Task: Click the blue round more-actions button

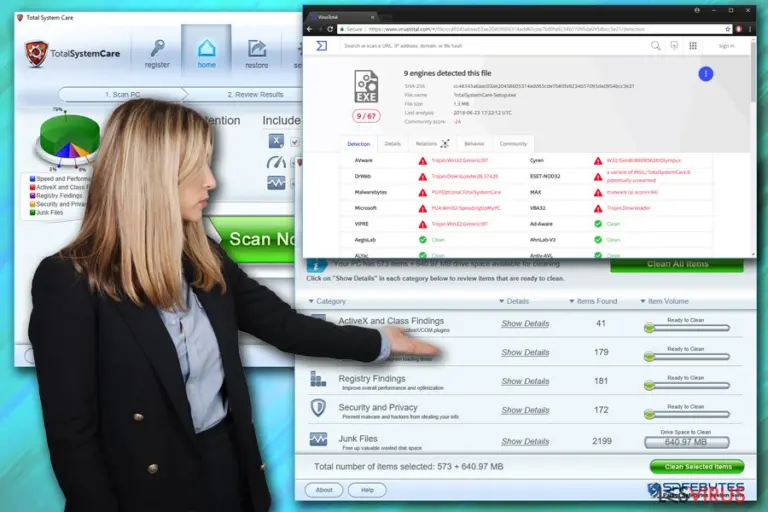Action: coord(706,74)
